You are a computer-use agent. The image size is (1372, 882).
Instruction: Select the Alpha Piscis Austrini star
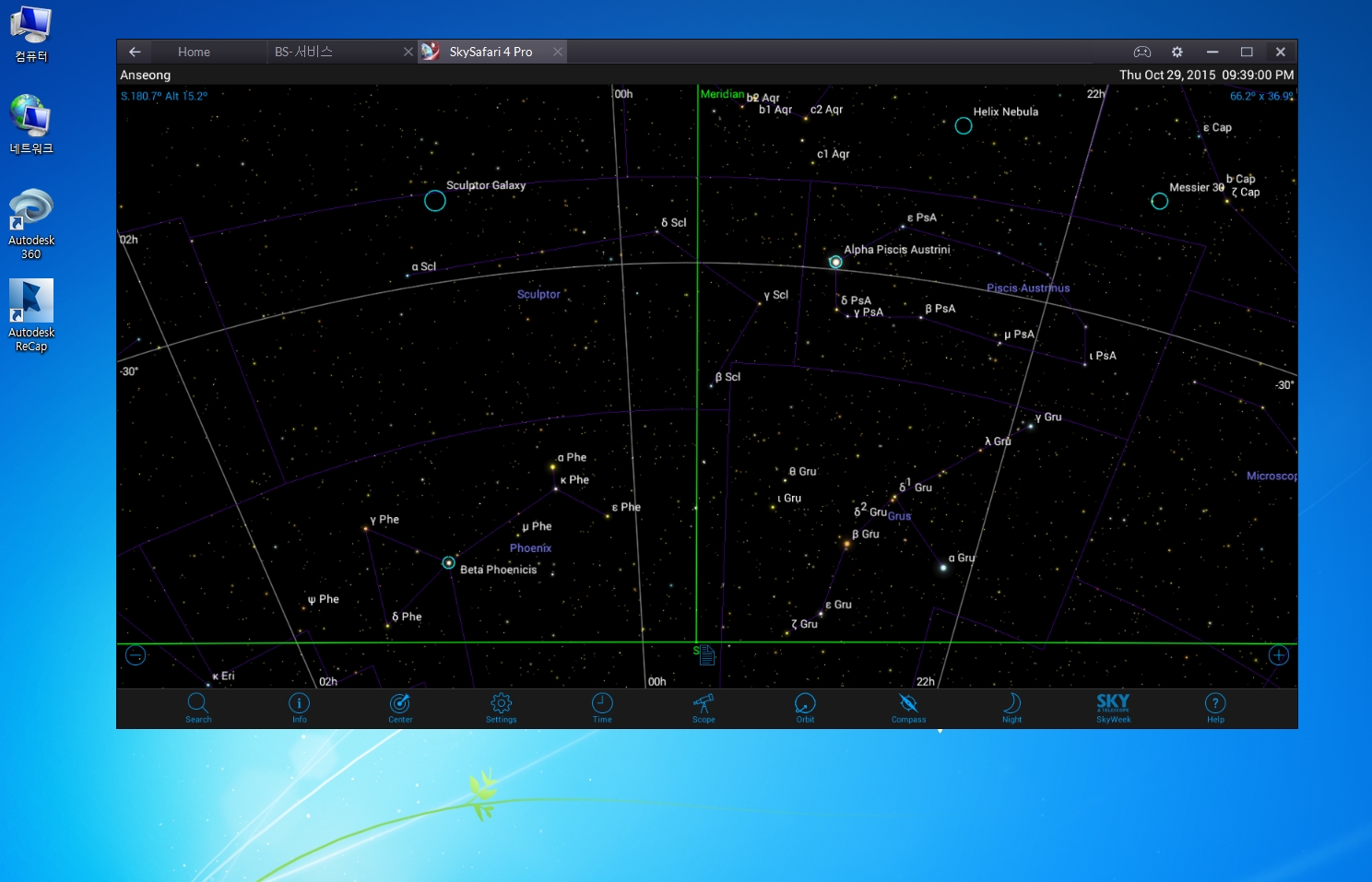coord(835,263)
